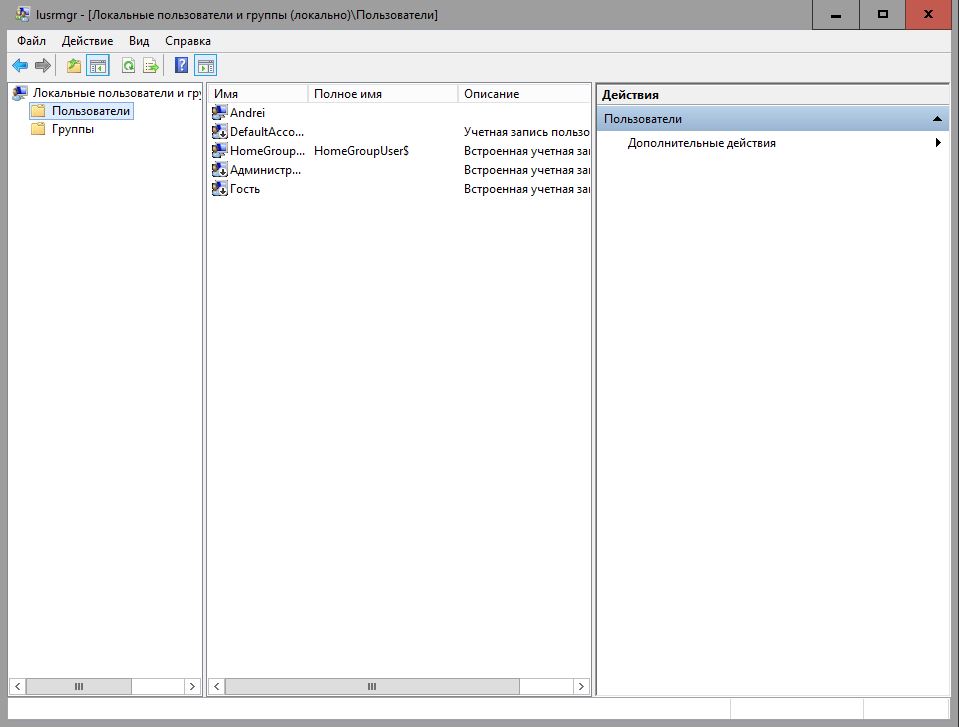
Task: Click the Up one level folder icon
Action: (x=74, y=65)
